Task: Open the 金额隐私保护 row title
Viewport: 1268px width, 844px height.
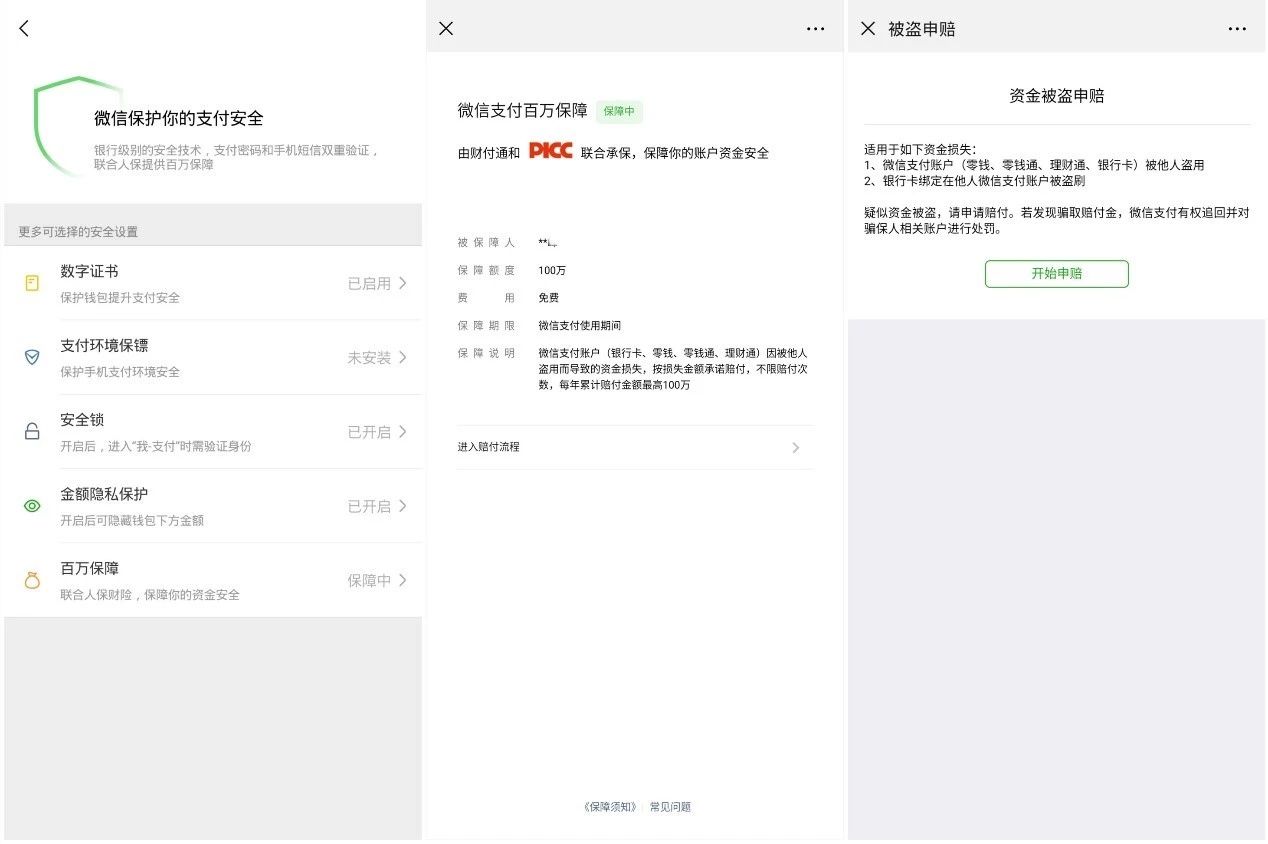Action: pyautogui.click(x=104, y=494)
